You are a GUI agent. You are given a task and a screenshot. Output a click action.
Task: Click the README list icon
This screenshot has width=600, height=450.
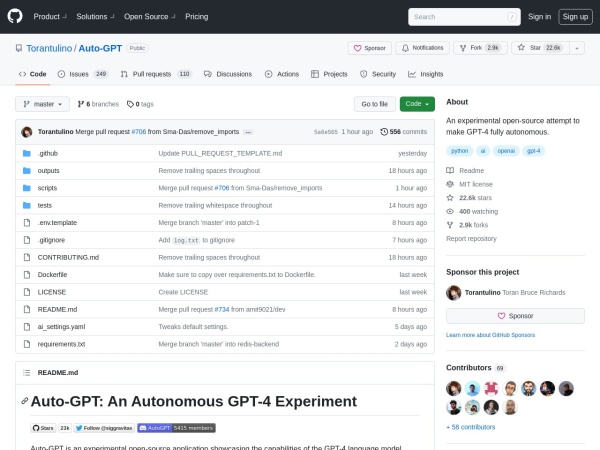(26, 372)
